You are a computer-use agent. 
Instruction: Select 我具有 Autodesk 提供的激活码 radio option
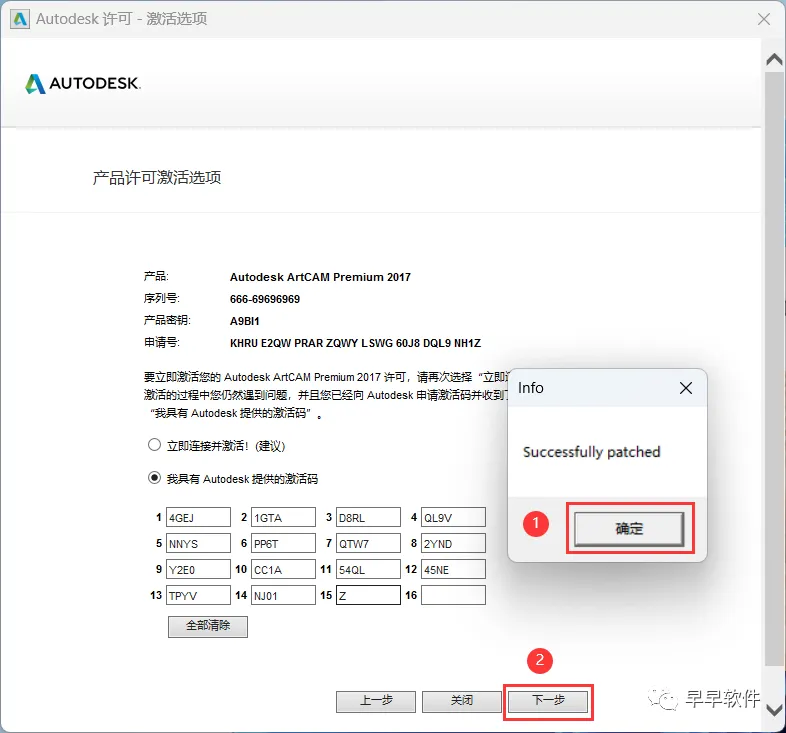154,478
